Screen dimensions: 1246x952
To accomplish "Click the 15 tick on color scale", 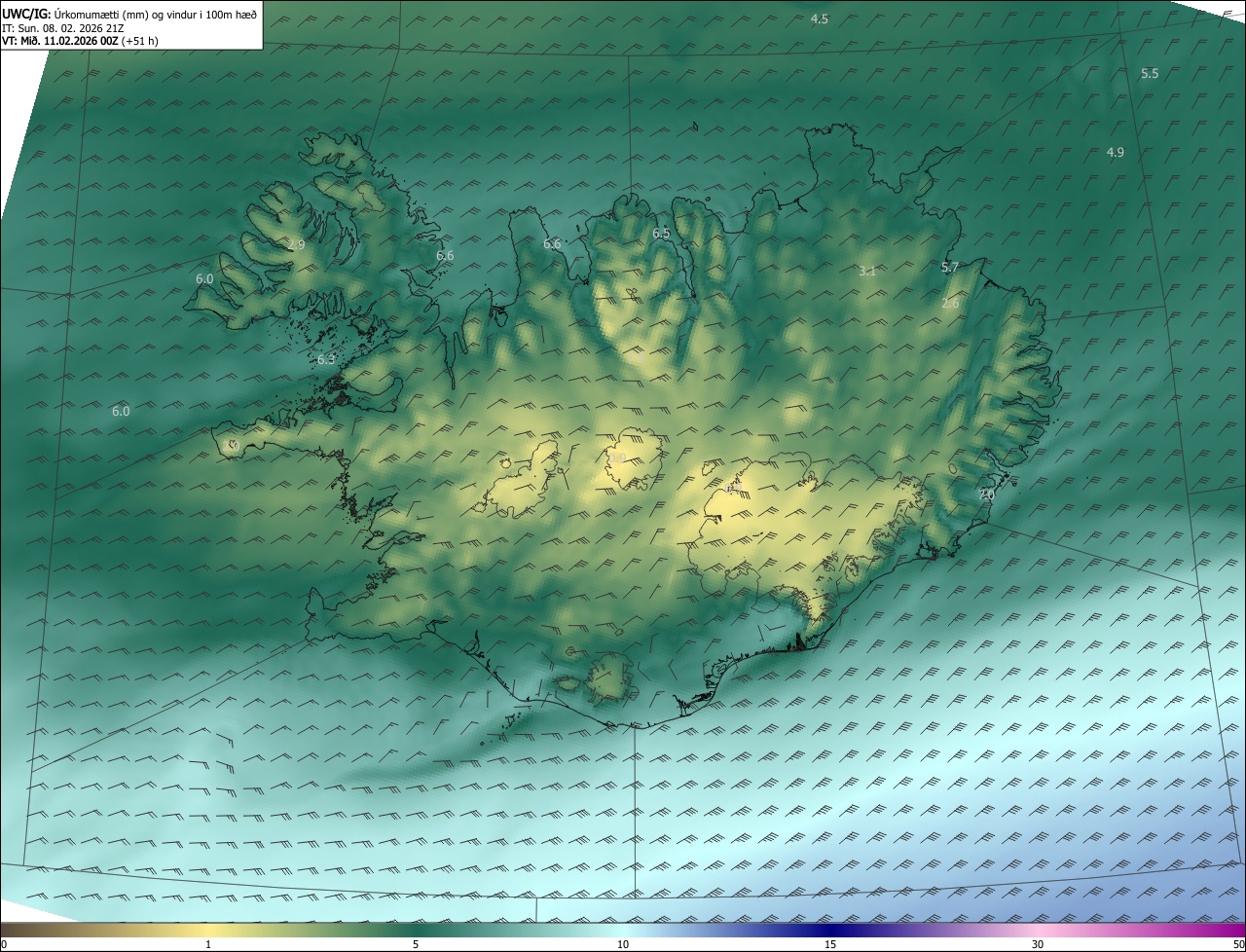I will (x=830, y=944).
